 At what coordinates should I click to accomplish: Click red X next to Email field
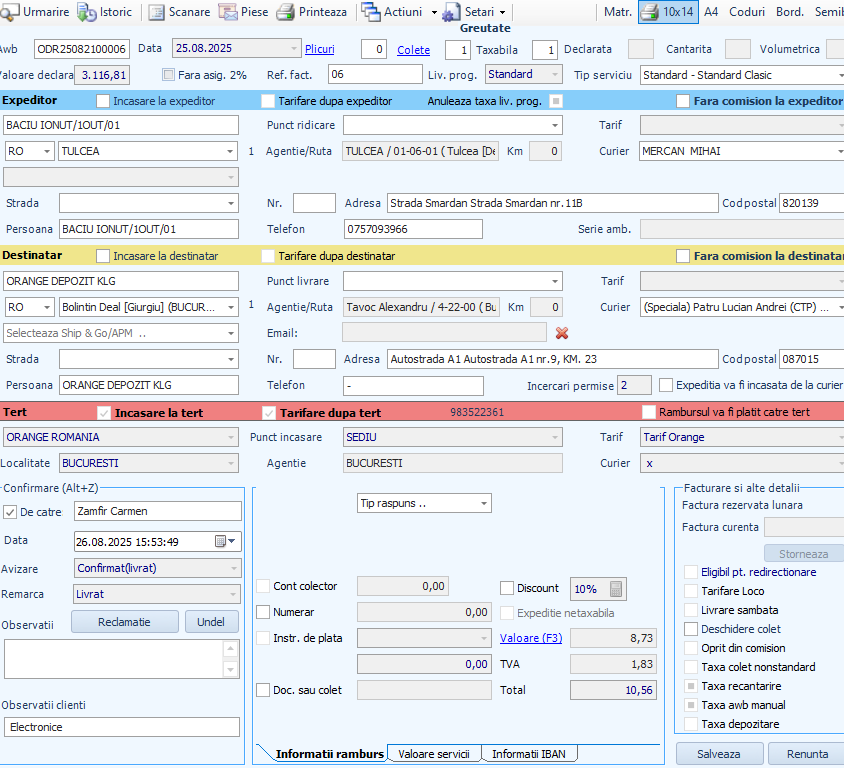(562, 333)
